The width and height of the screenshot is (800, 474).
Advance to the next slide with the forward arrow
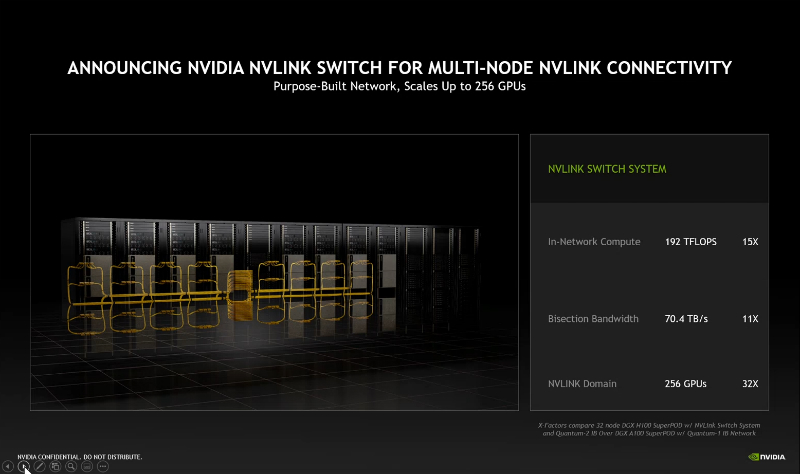pyautogui.click(x=24, y=466)
